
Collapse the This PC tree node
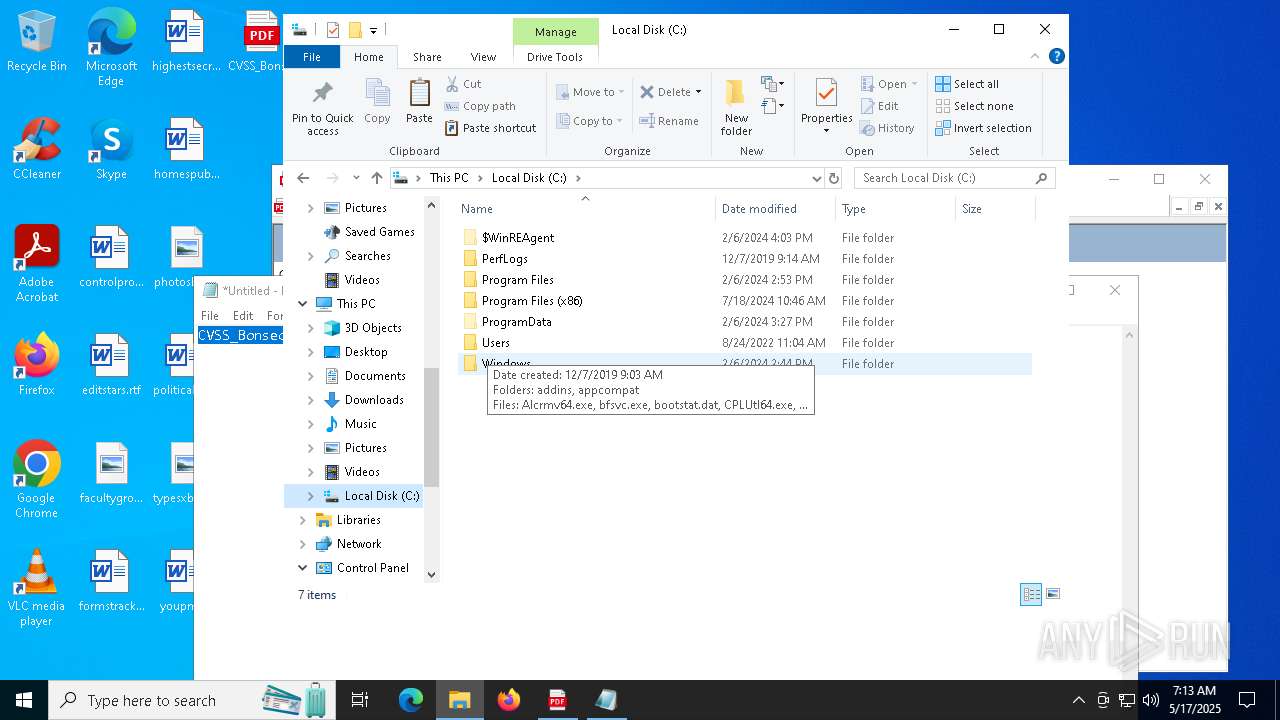303,304
